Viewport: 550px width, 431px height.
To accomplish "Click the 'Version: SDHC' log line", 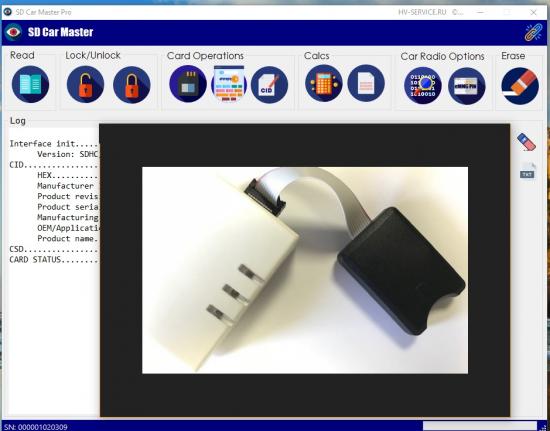I will (68, 154).
